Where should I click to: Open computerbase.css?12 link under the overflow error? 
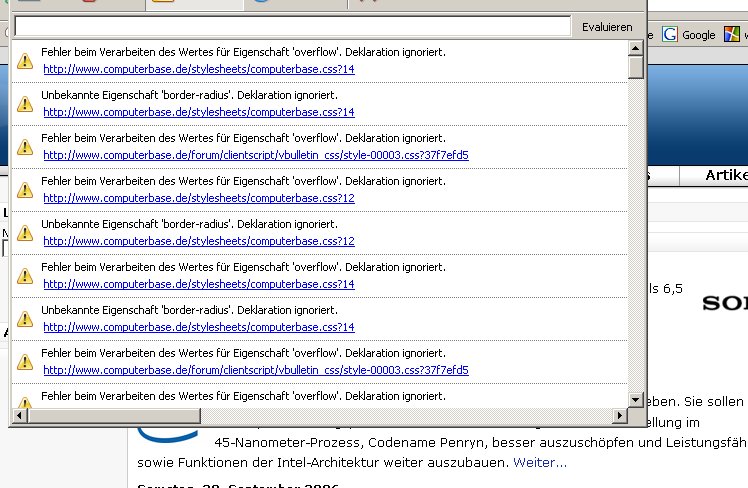pos(199,198)
